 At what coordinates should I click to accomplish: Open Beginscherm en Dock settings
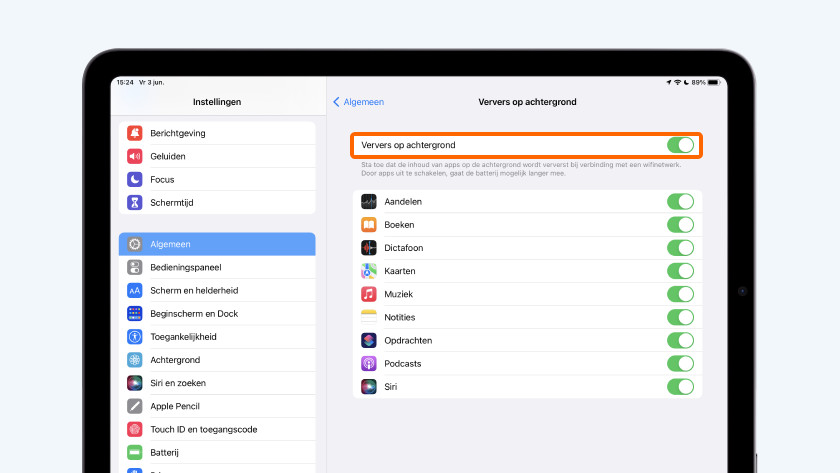(217, 313)
